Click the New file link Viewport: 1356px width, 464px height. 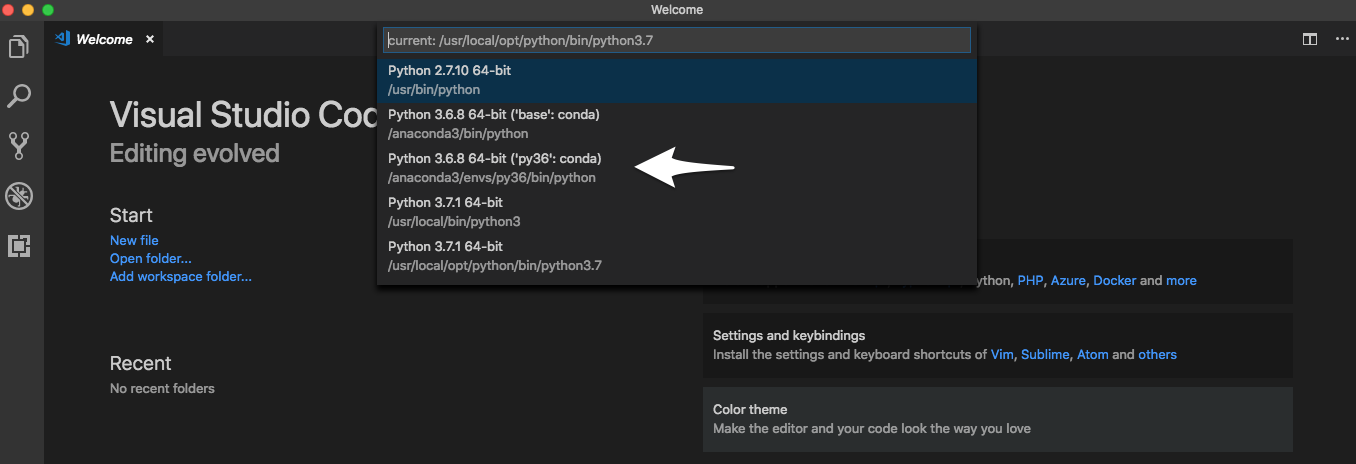click(x=134, y=240)
